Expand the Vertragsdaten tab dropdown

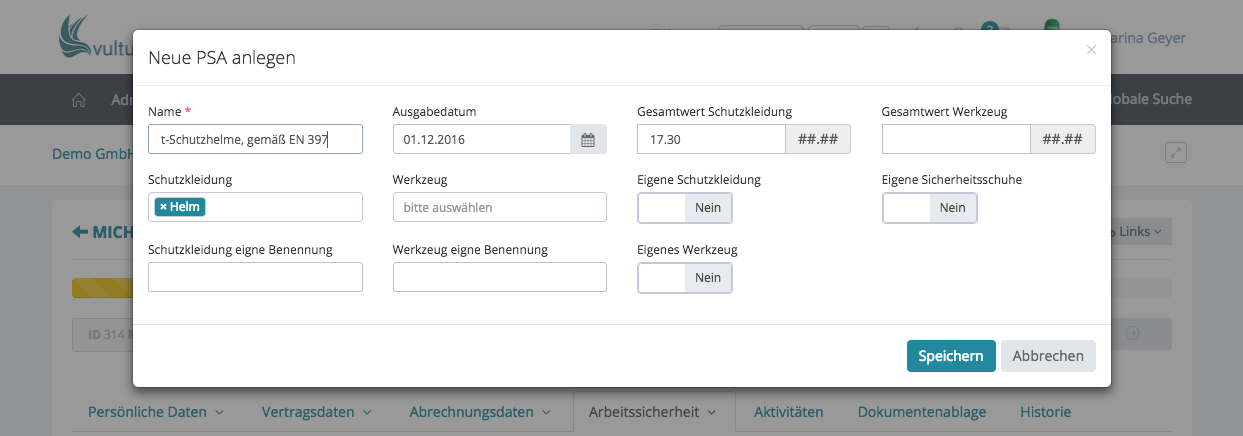[316, 412]
